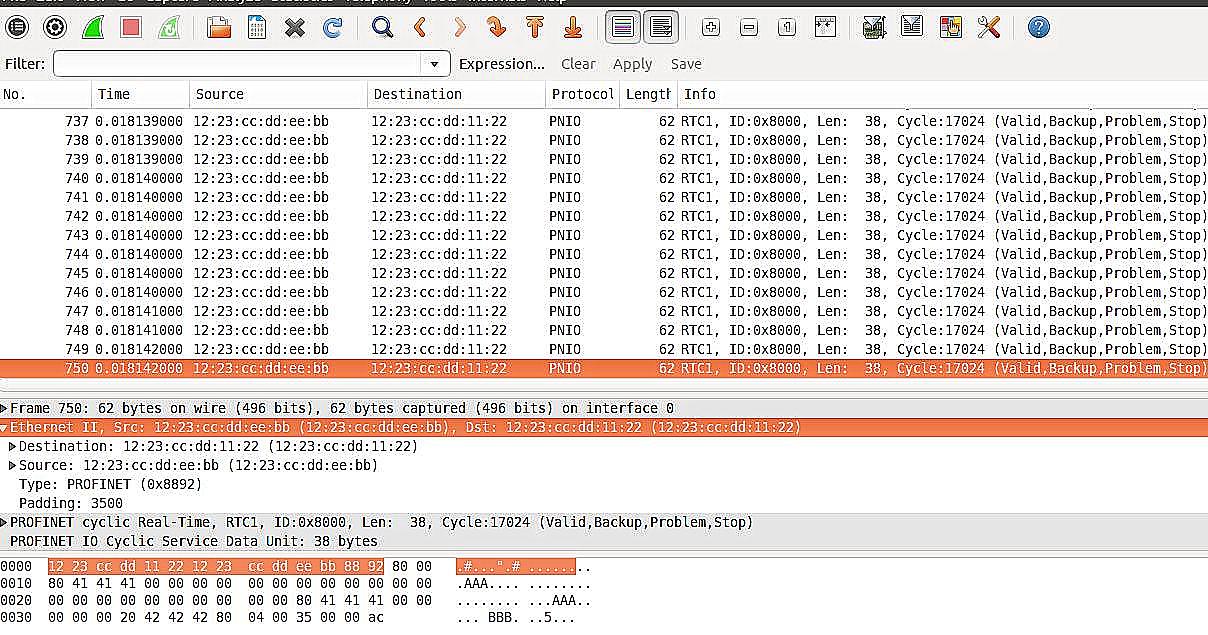The image size is (1208, 635).
Task: Clear the display filter
Action: coord(578,64)
